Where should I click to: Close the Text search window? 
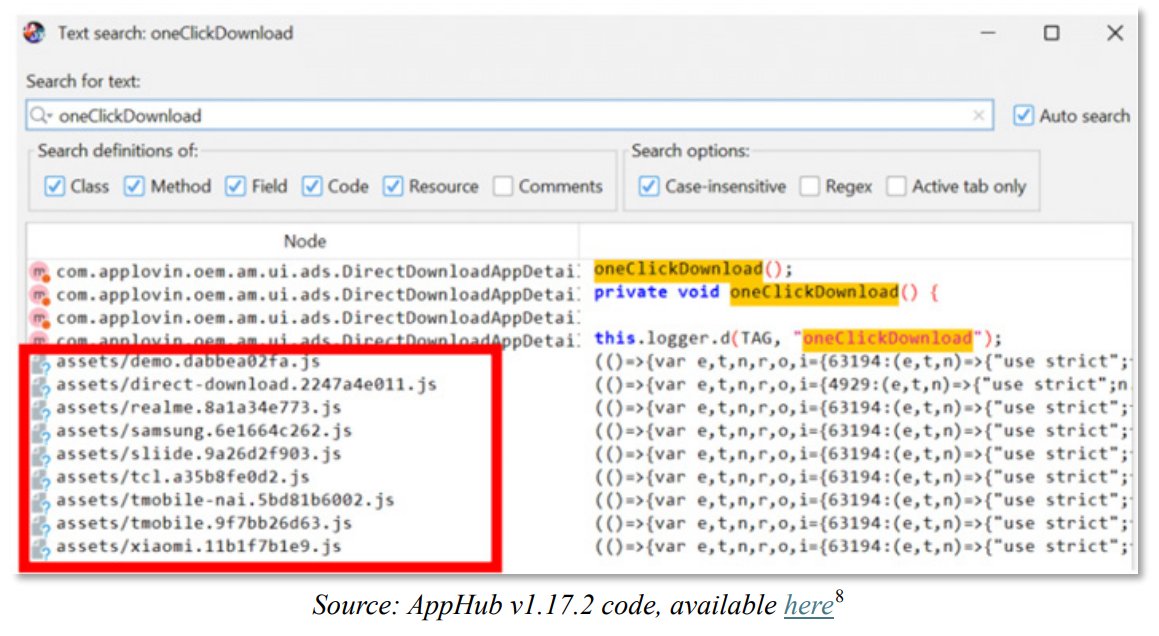pyautogui.click(x=1115, y=33)
